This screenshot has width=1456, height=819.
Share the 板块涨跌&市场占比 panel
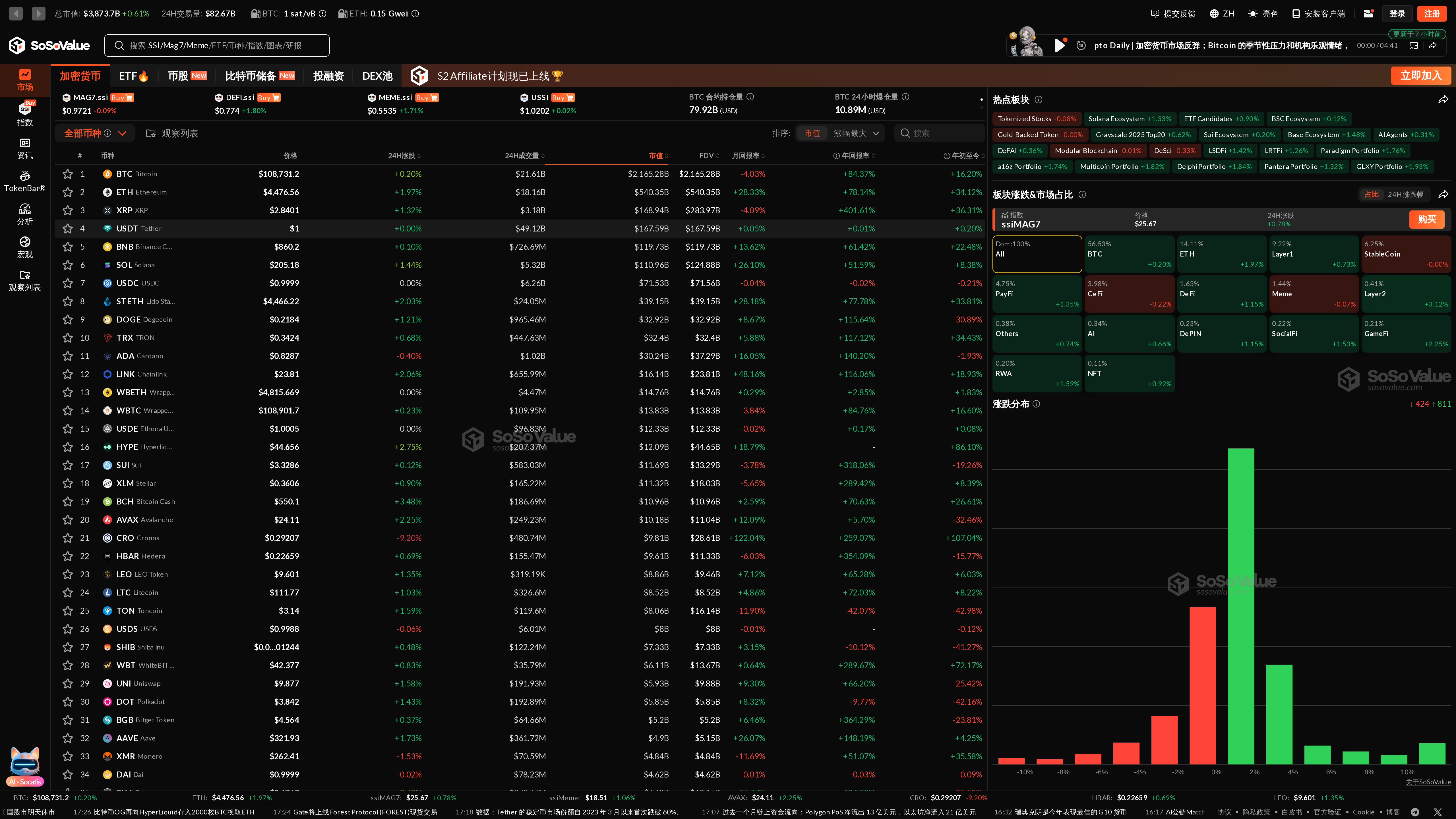point(1443,195)
